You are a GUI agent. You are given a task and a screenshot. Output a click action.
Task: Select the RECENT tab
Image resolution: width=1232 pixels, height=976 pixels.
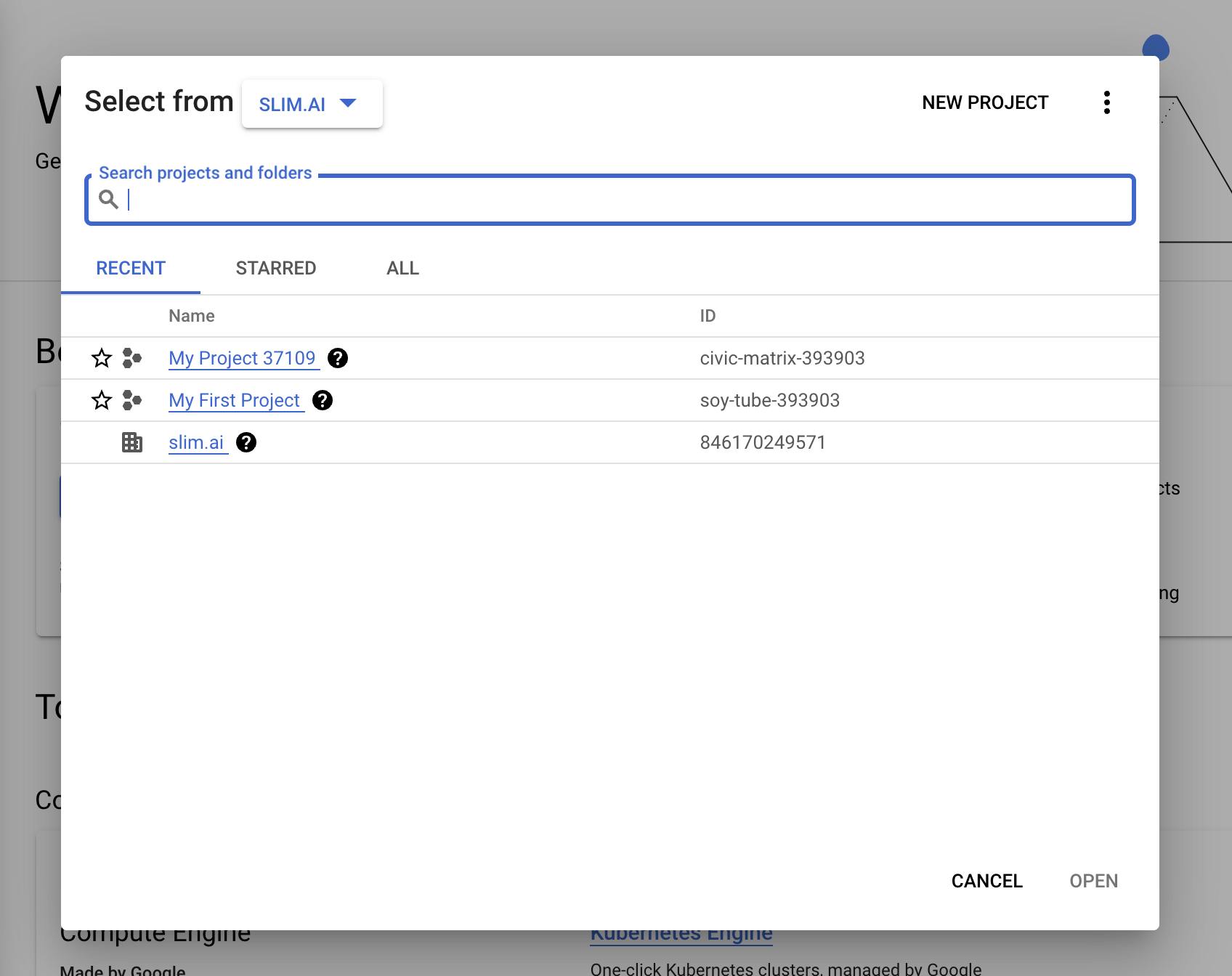(131, 268)
